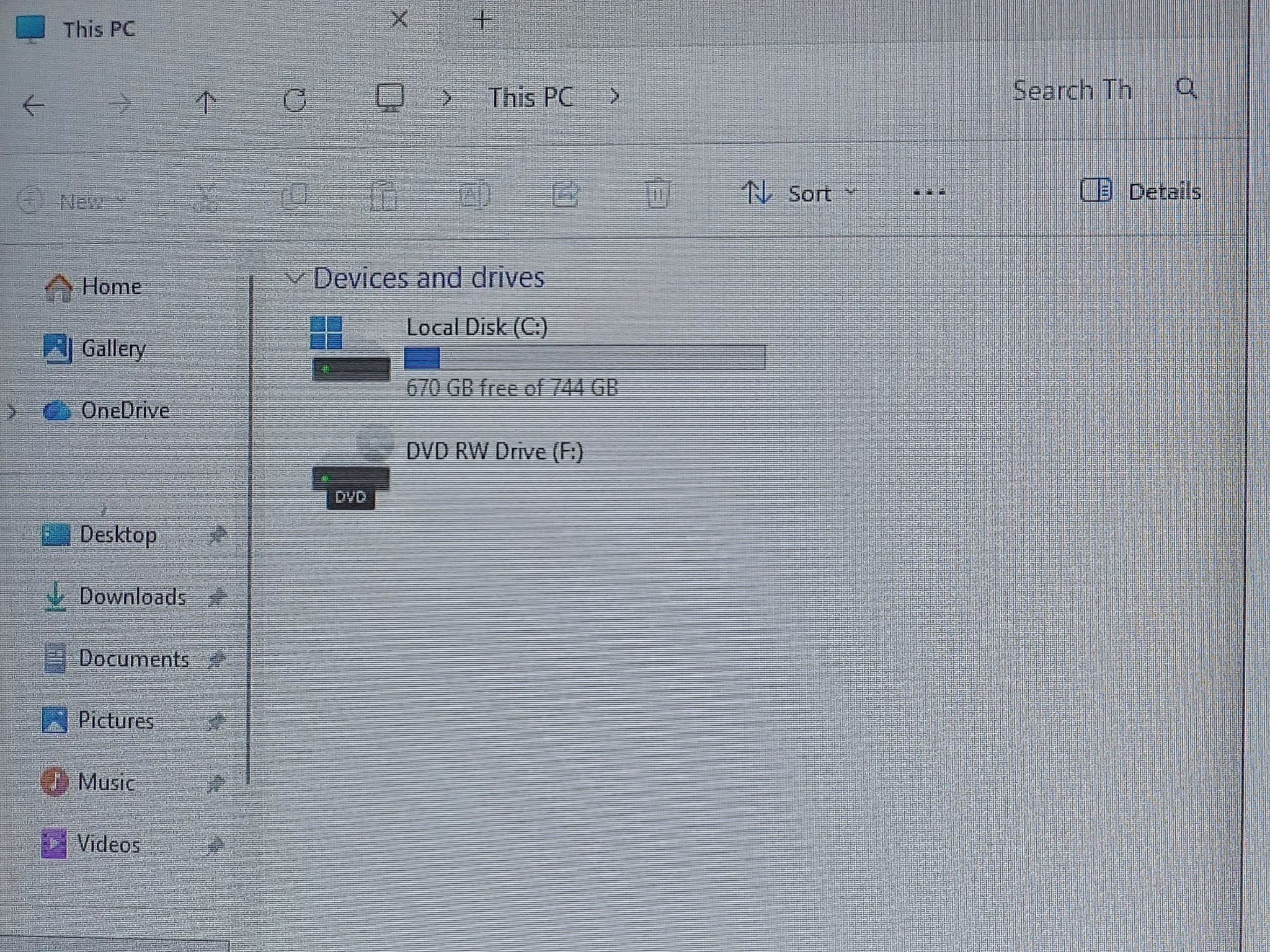This screenshot has width=1270, height=952.
Task: Unpin Desktop using its pin icon
Action: (216, 535)
